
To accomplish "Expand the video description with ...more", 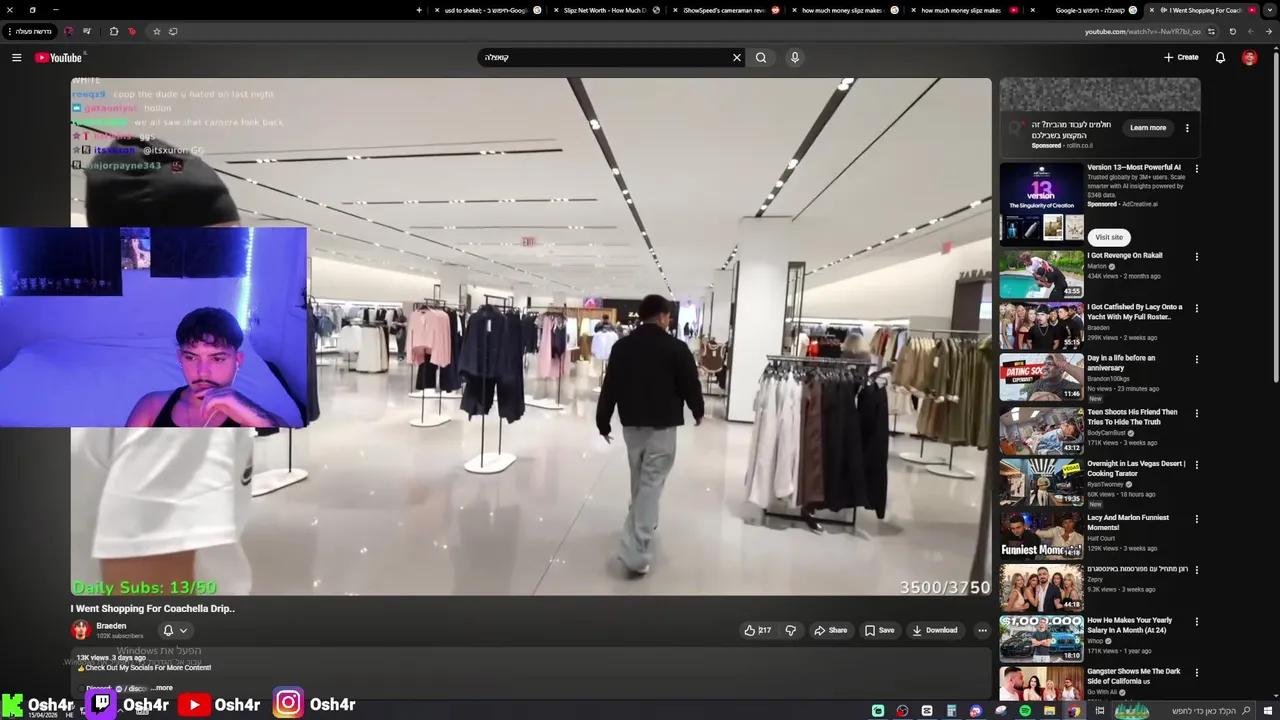I will [161, 688].
